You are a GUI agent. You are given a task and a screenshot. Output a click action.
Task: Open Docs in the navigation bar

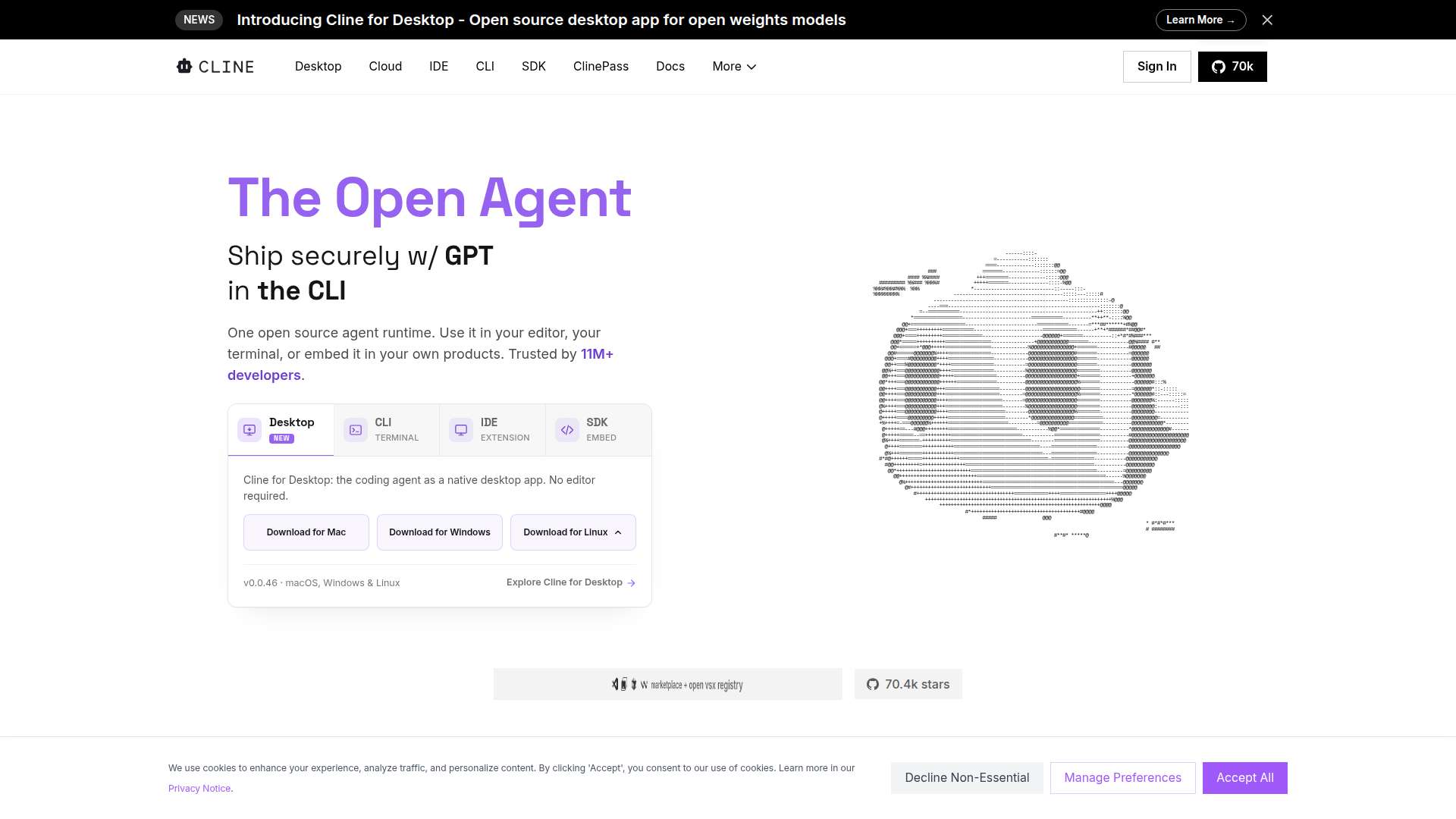(670, 67)
